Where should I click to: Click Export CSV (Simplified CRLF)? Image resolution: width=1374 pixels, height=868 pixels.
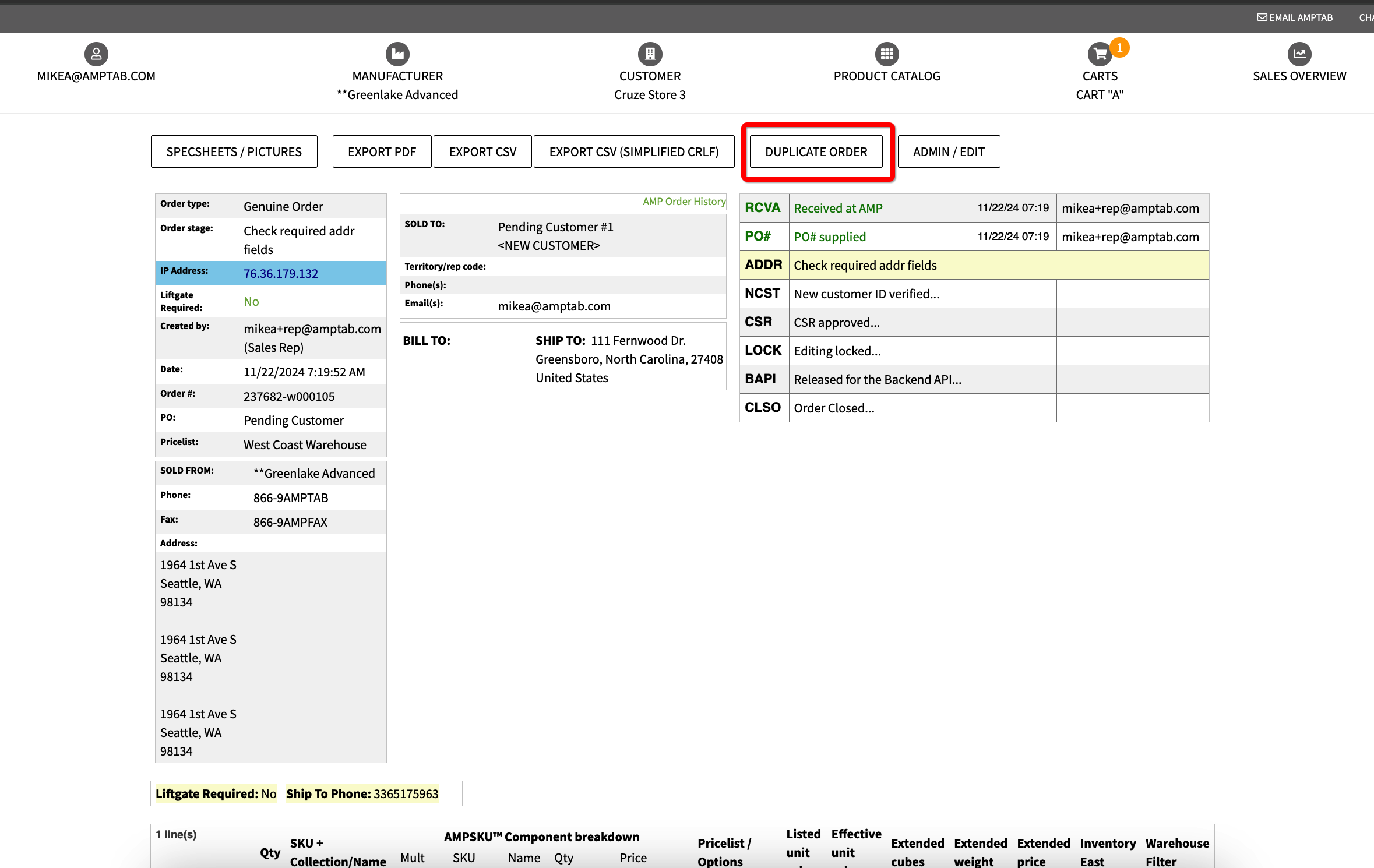click(633, 152)
